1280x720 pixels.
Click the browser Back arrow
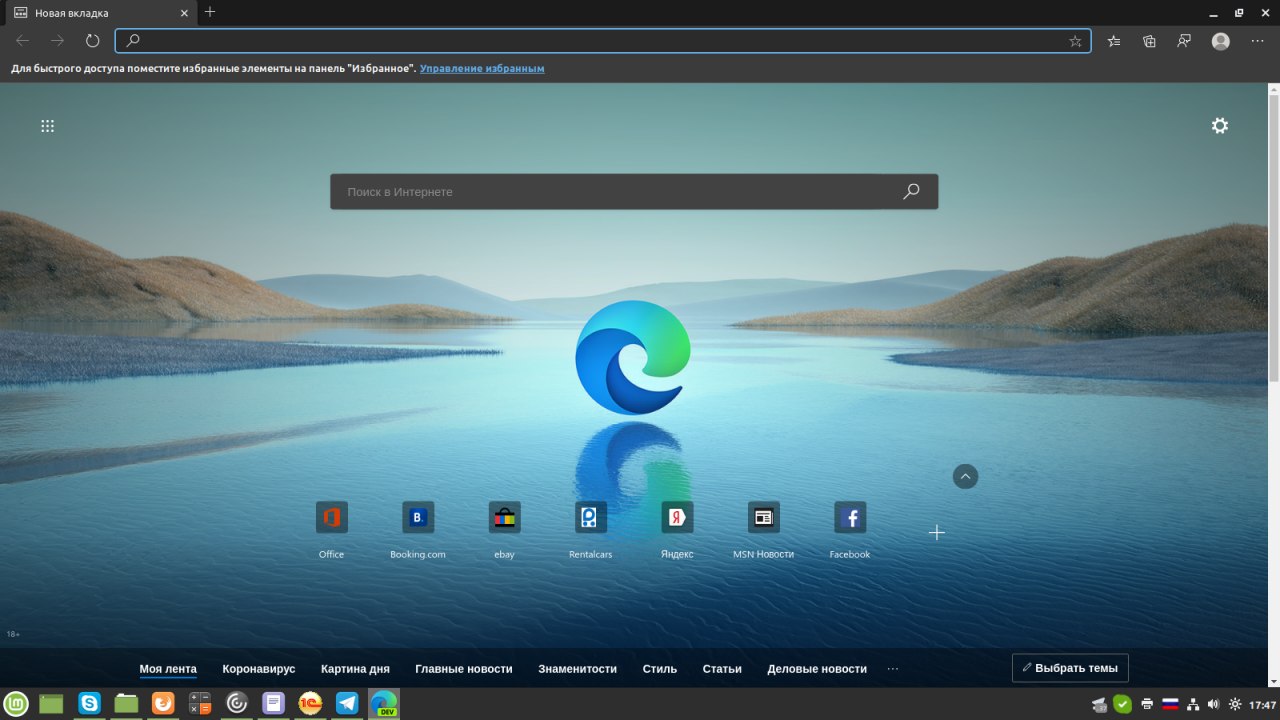[x=23, y=41]
